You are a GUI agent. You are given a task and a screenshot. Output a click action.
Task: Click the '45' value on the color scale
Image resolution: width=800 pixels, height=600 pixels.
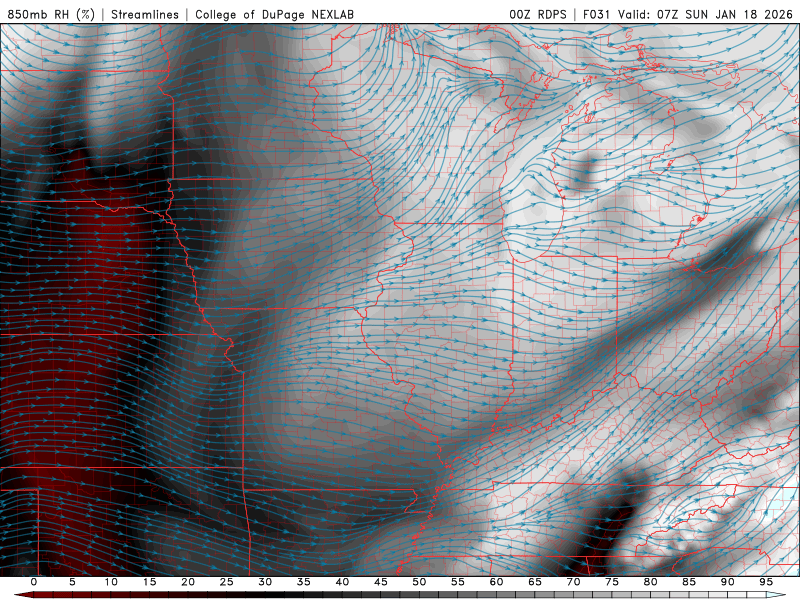381,582
